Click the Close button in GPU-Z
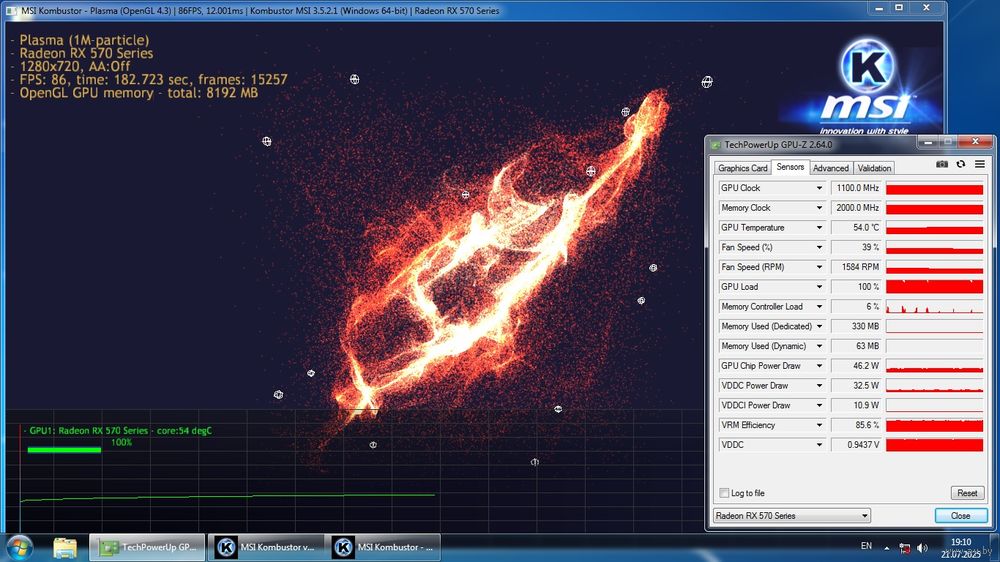The width and height of the screenshot is (1000, 562). (960, 515)
